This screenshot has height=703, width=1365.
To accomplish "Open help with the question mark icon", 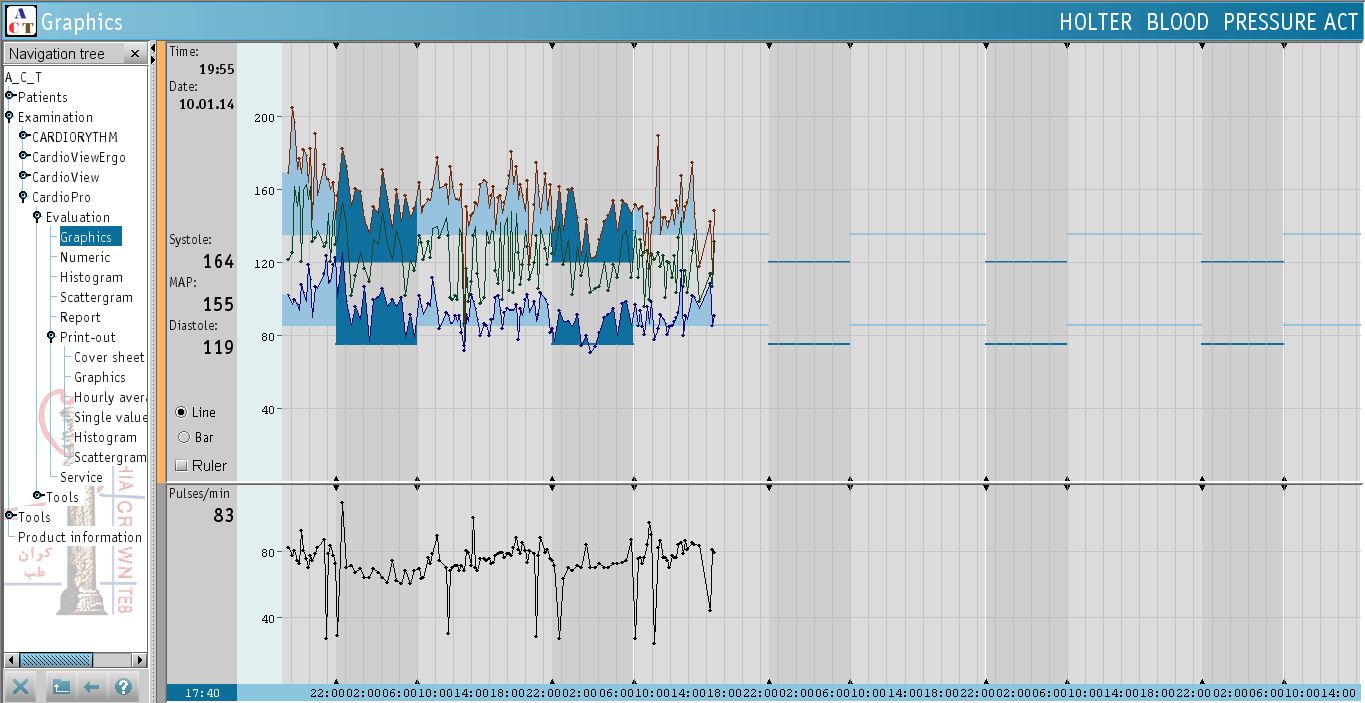I will coord(123,687).
